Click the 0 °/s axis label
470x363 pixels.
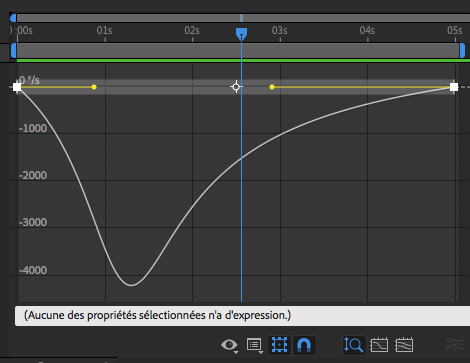pyautogui.click(x=29, y=80)
